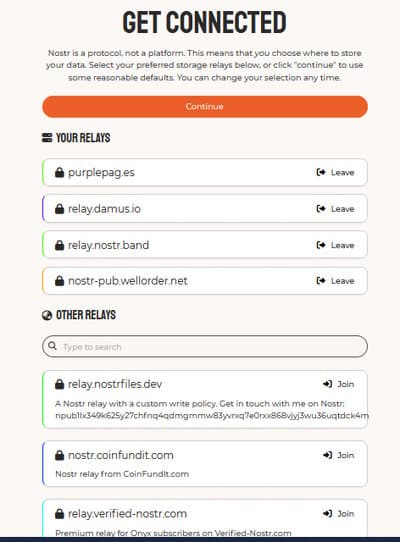This screenshot has height=542, width=400.
Task: Click the orange Continue button
Action: [205, 106]
